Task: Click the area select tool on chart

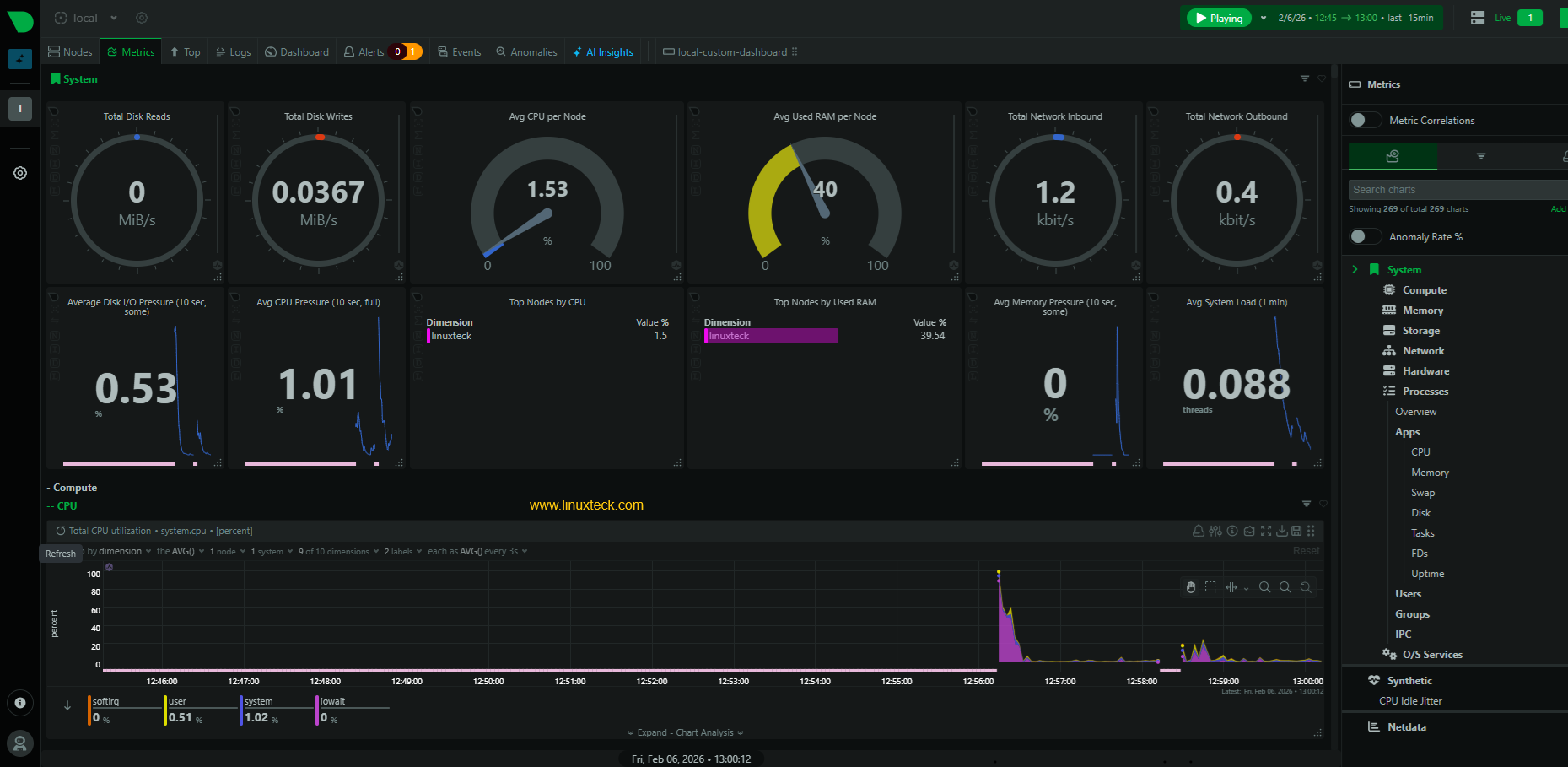Action: point(1210,587)
